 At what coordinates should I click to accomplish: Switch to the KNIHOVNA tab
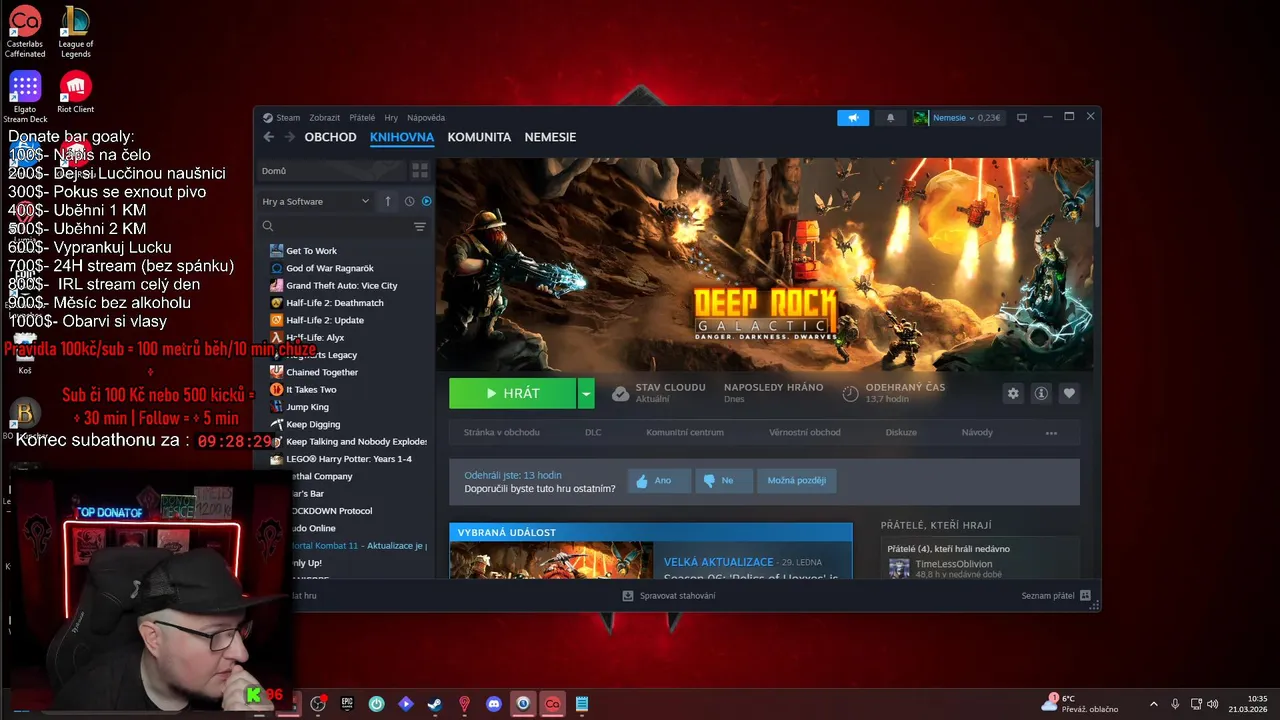click(x=402, y=137)
